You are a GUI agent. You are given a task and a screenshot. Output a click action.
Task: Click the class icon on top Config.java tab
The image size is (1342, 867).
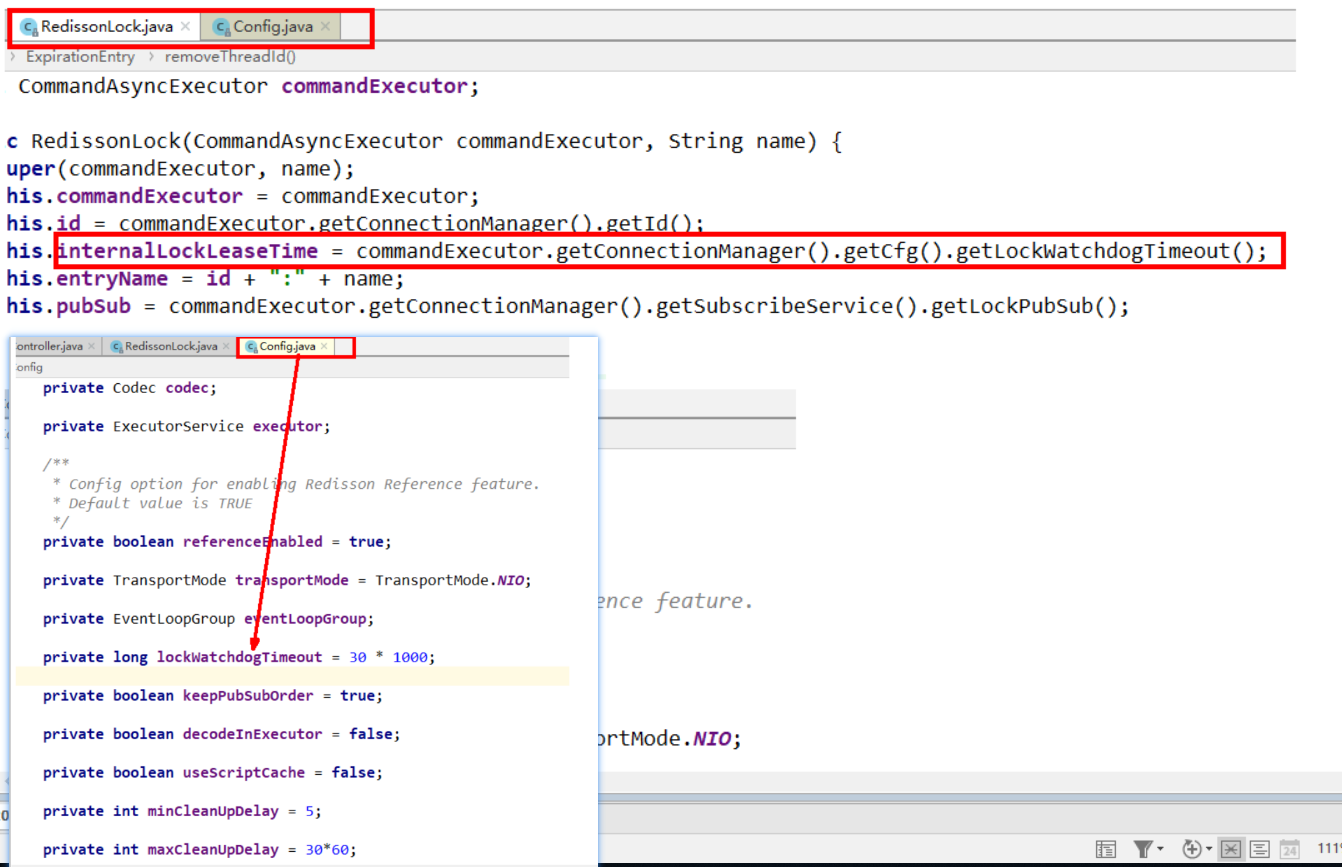pos(221,27)
